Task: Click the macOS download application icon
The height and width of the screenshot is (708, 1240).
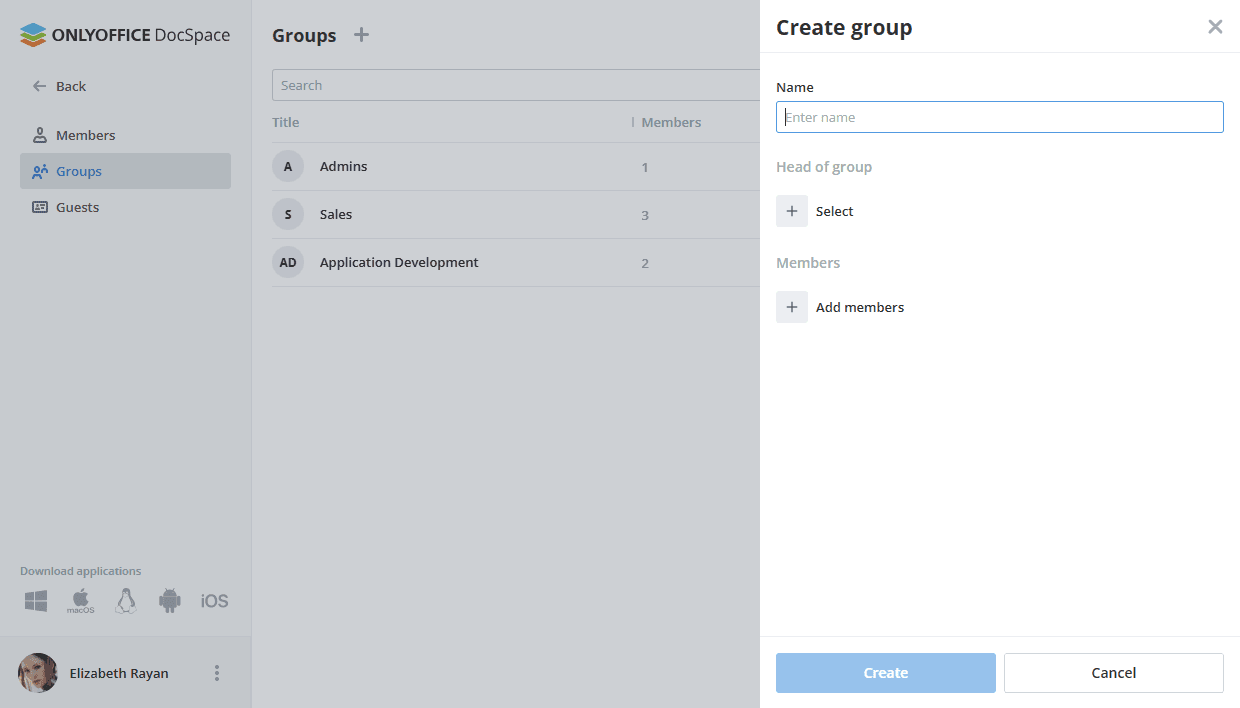Action: [80, 601]
